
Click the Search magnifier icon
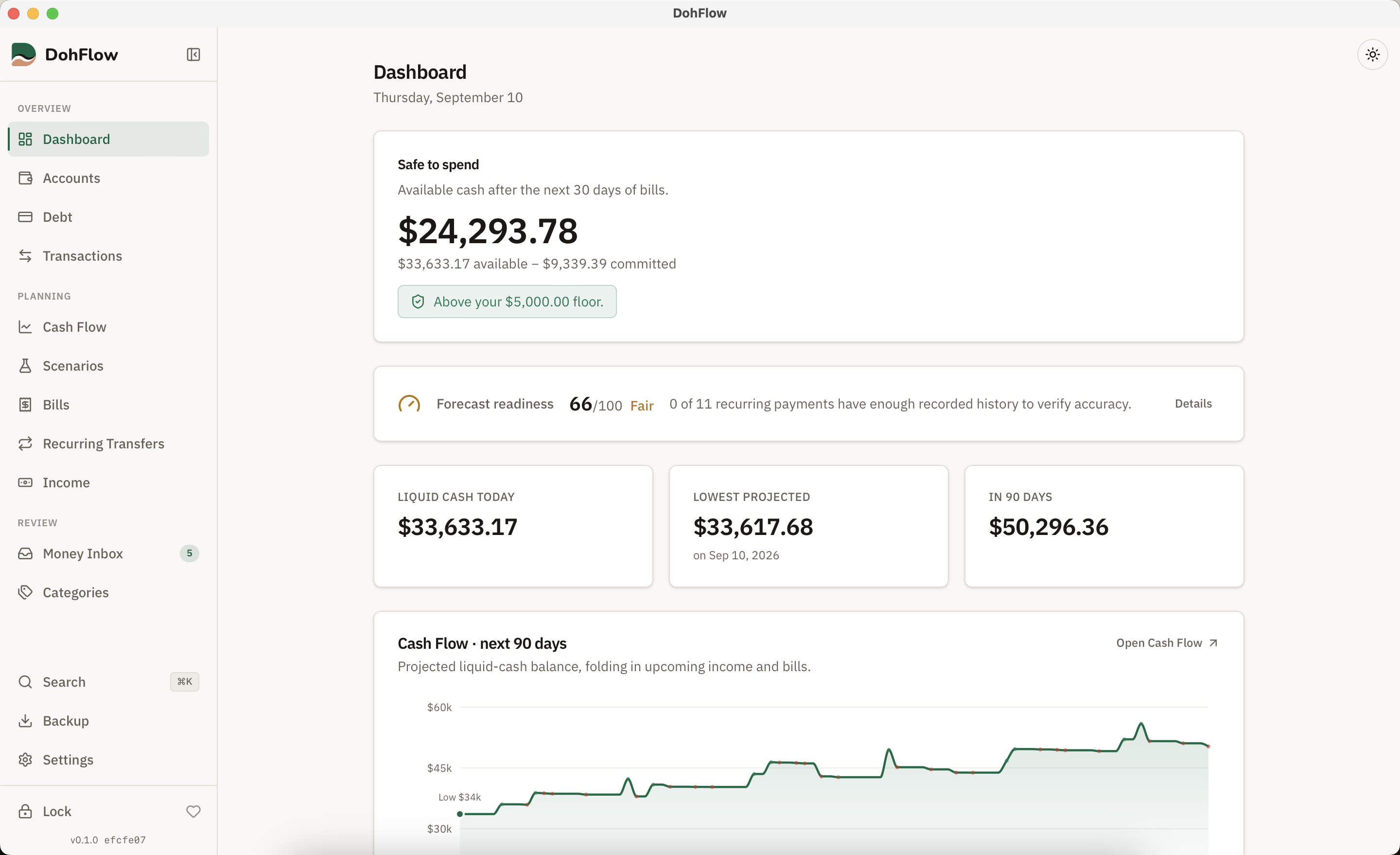pos(25,681)
